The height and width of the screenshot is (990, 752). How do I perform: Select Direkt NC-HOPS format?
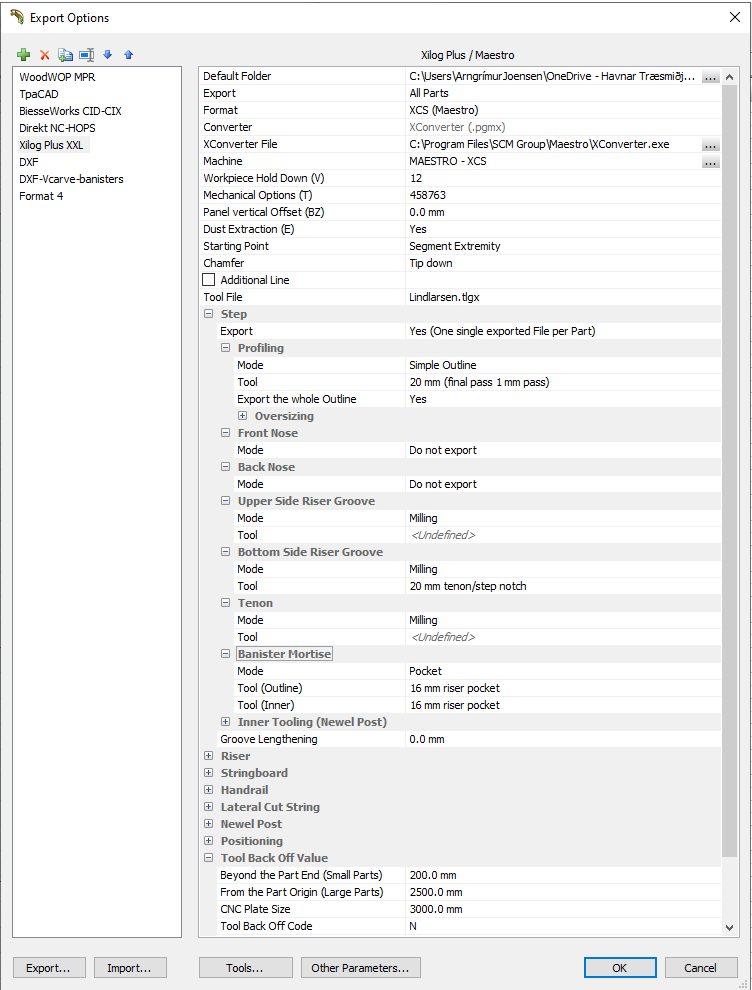point(57,128)
